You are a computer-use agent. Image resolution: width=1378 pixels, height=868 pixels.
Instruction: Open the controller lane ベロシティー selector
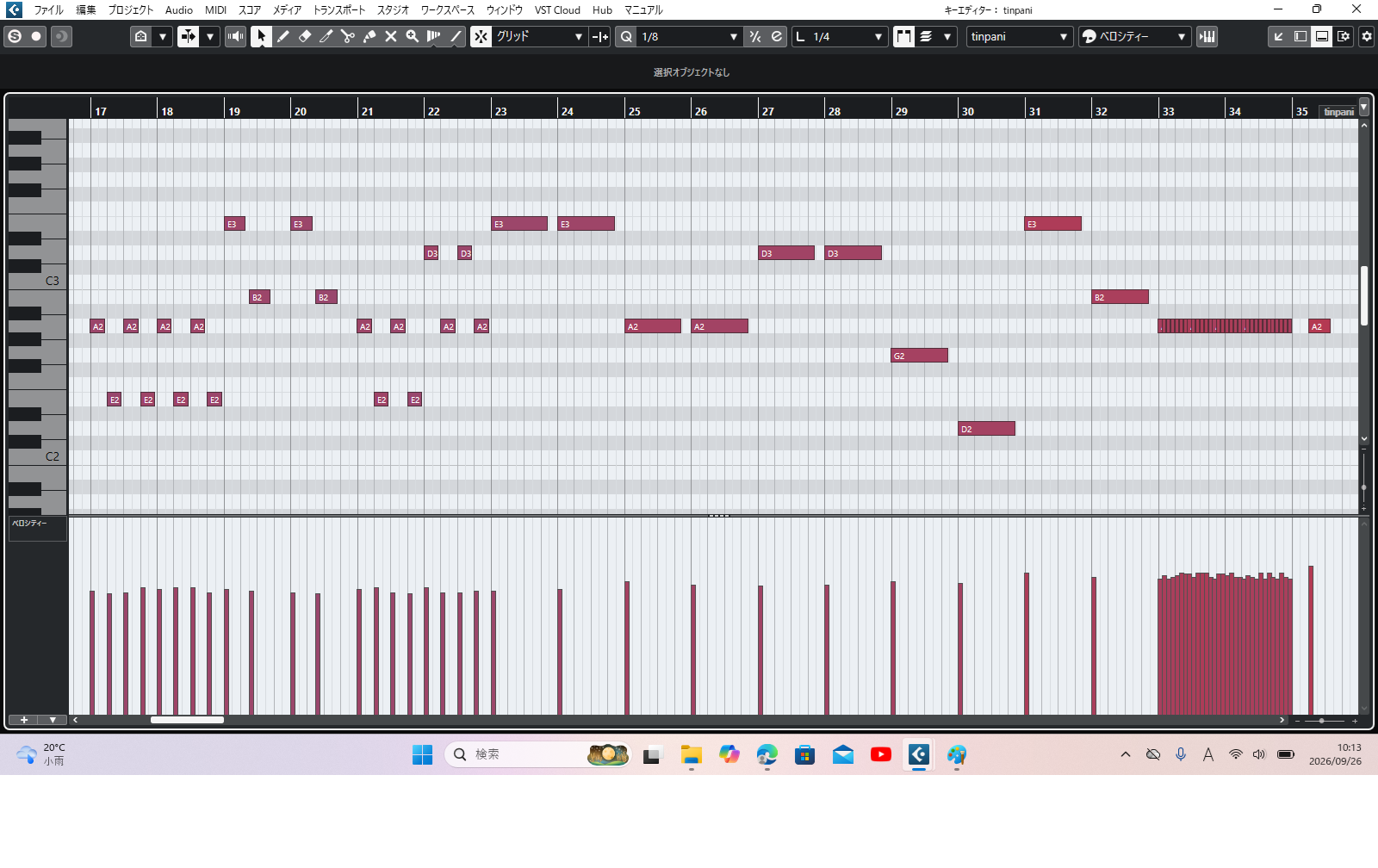pos(37,528)
